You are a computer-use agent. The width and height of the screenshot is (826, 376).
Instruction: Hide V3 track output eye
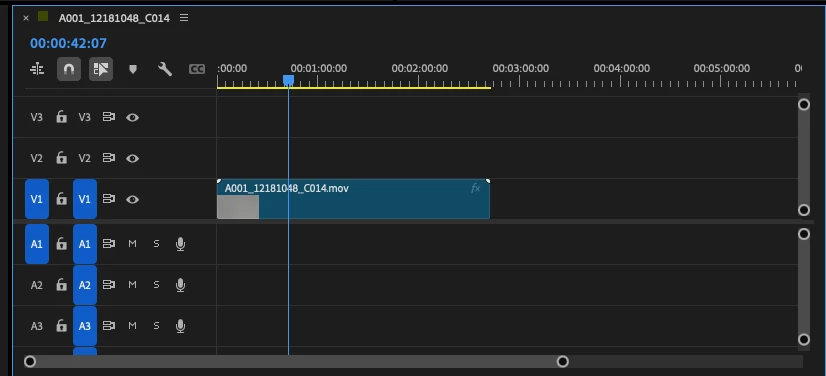tap(132, 117)
